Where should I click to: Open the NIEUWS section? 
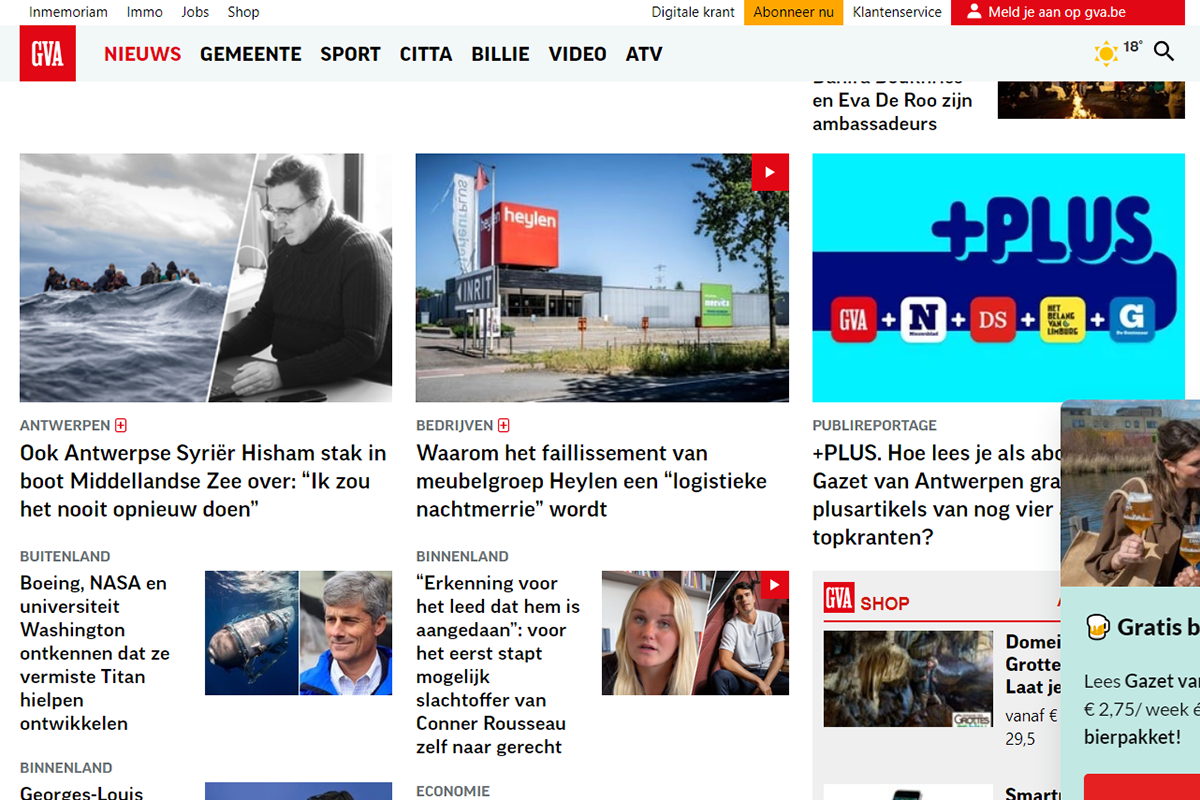(143, 54)
